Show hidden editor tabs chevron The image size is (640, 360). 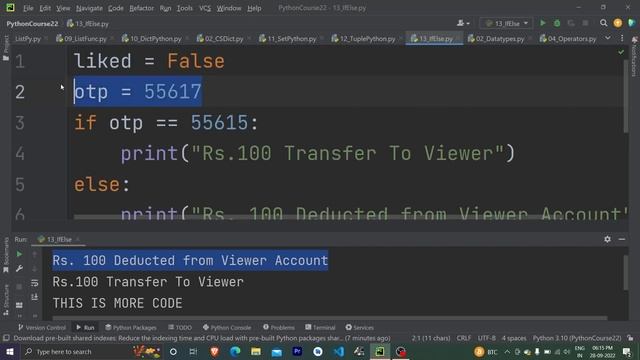pyautogui.click(x=608, y=38)
